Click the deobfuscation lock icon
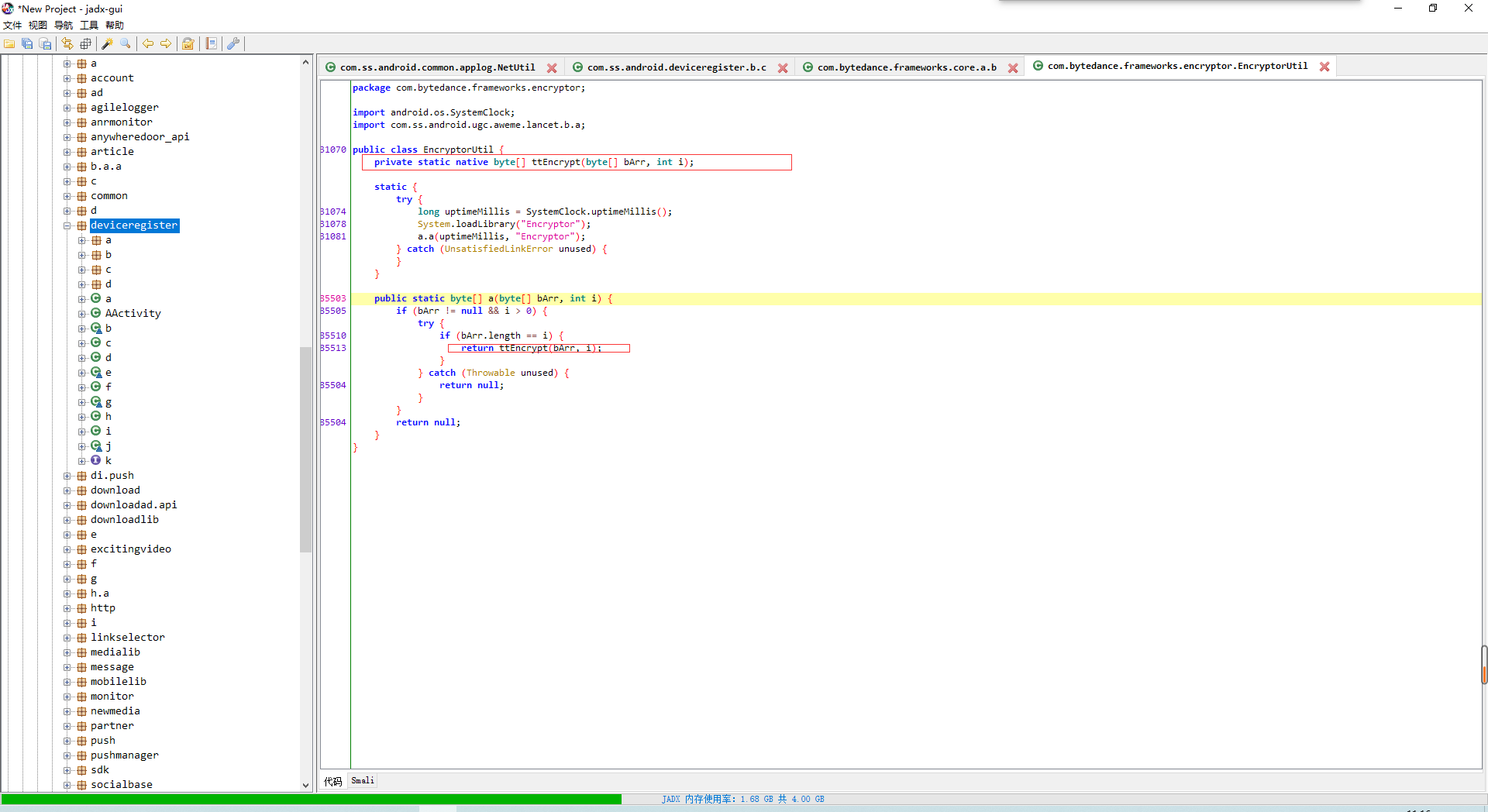 pos(188,44)
